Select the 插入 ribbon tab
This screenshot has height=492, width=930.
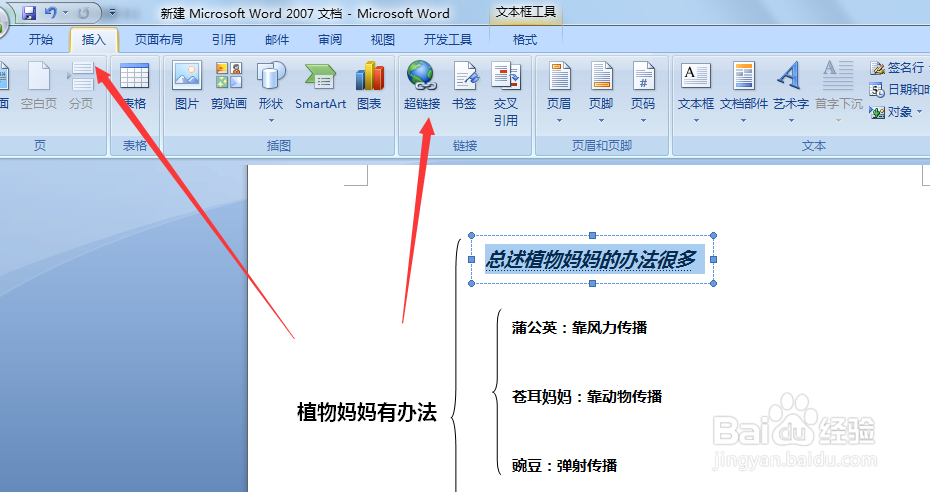(94, 40)
